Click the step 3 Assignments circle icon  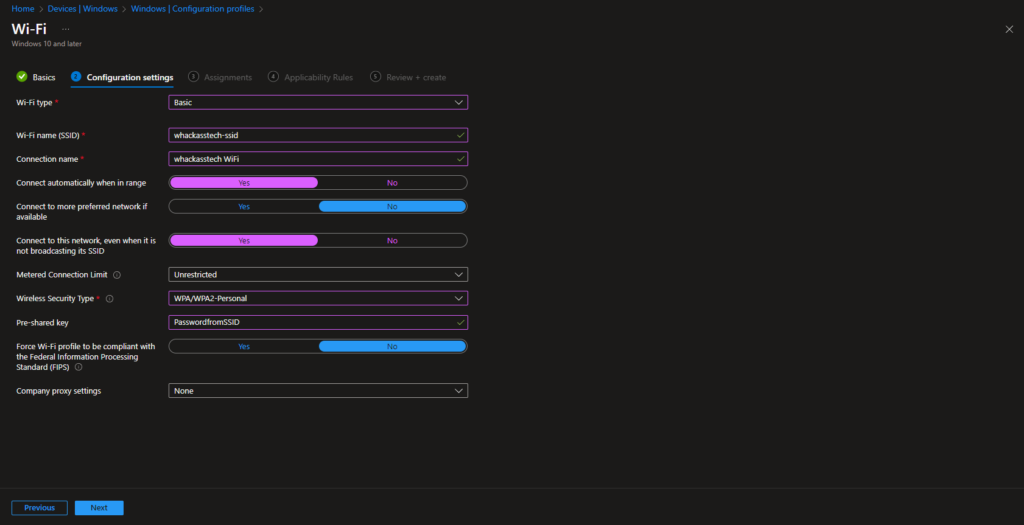point(193,76)
